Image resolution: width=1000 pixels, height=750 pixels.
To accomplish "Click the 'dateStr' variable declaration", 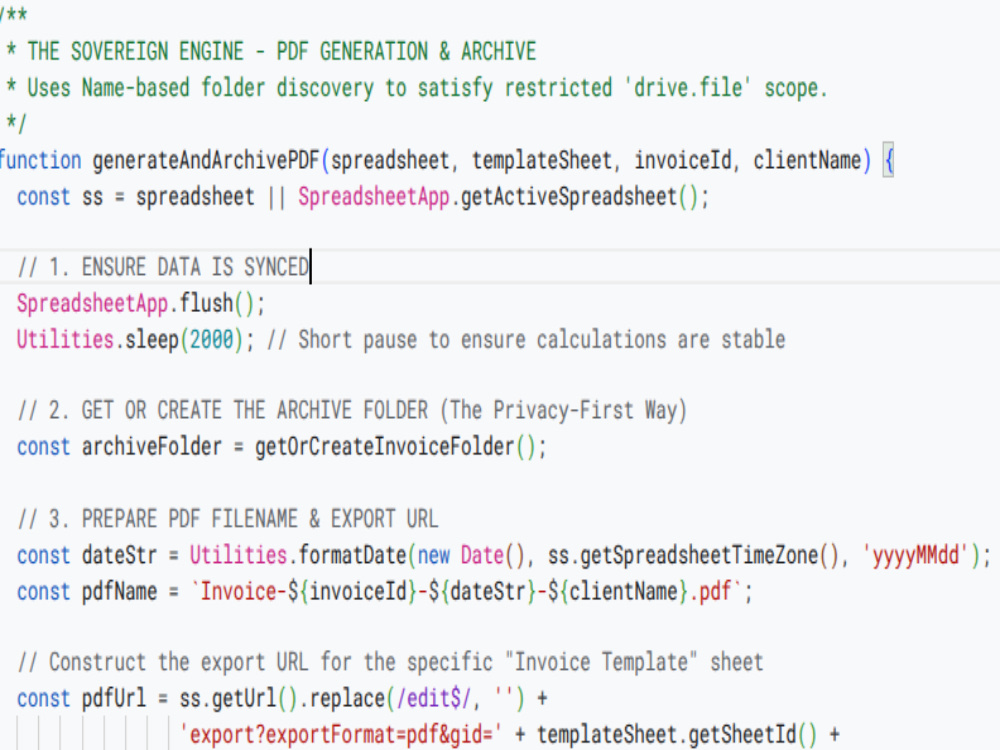I will point(119,555).
